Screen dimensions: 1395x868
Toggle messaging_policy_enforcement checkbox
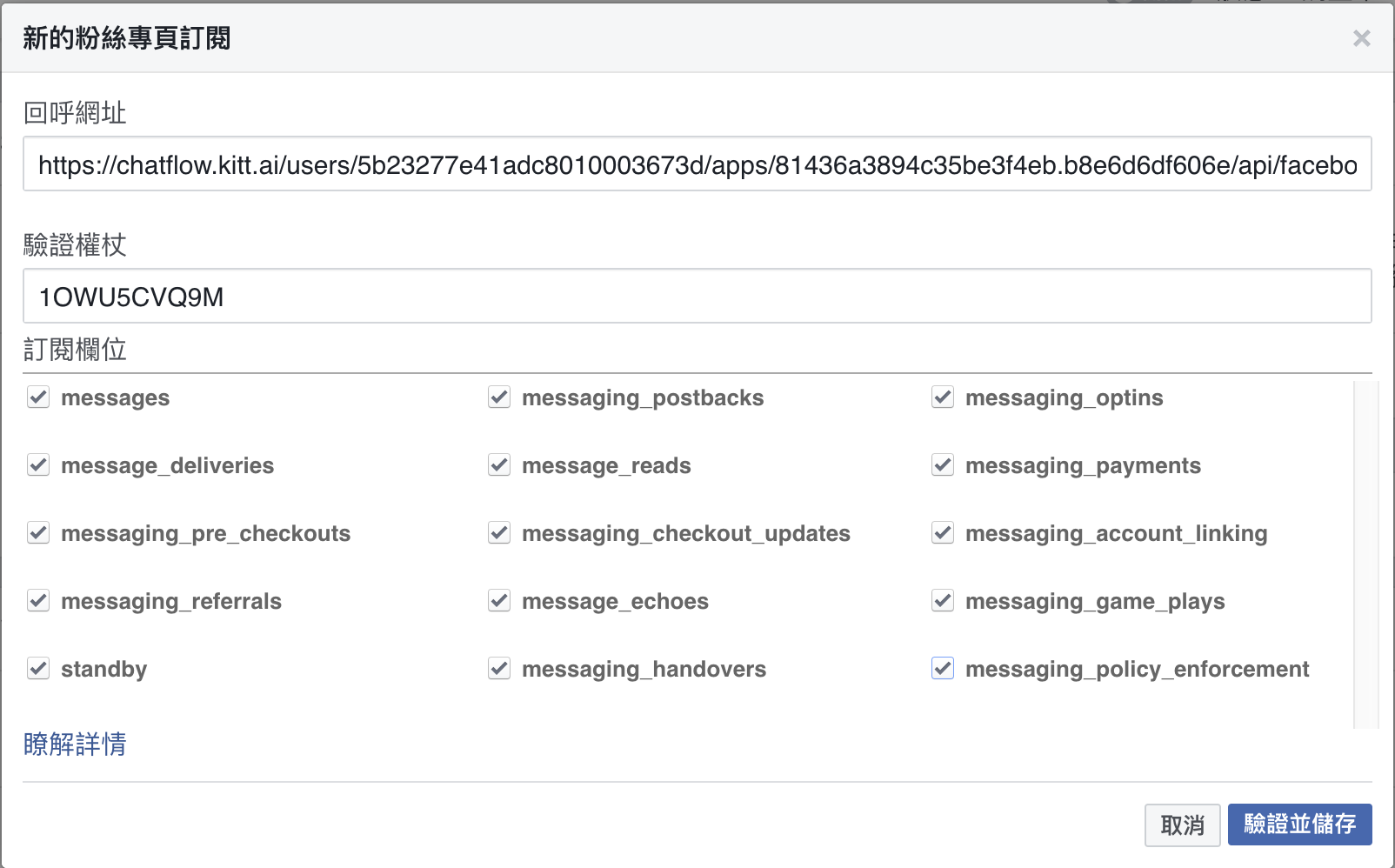pos(943,669)
